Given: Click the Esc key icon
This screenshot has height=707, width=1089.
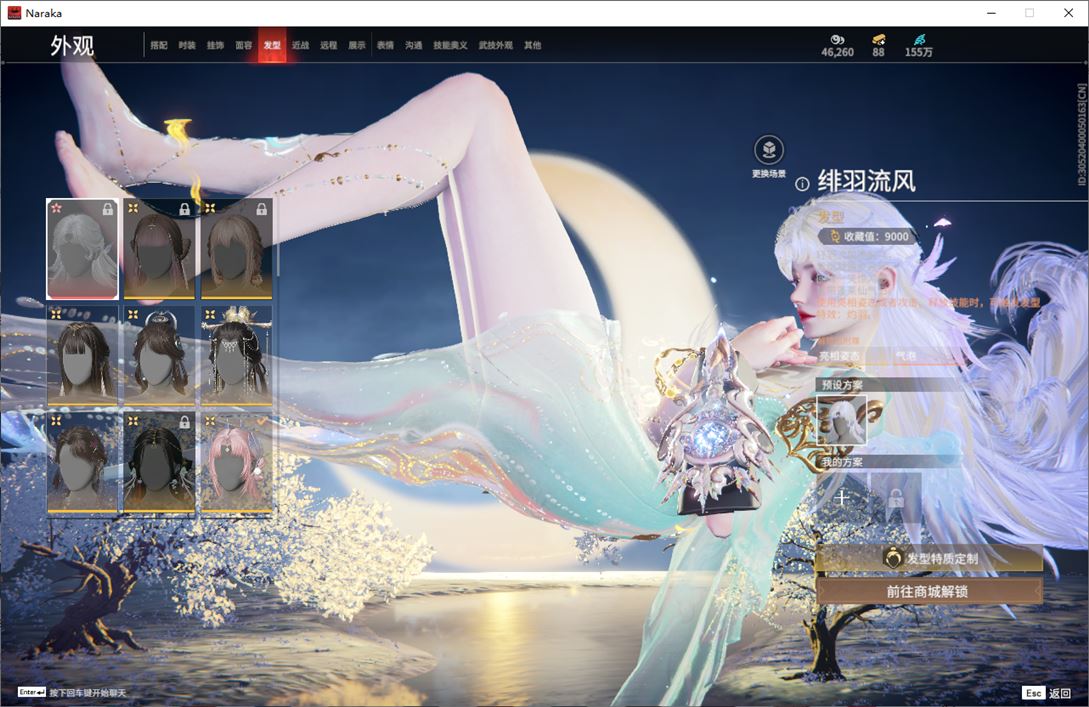Looking at the screenshot, I should 1033,692.
